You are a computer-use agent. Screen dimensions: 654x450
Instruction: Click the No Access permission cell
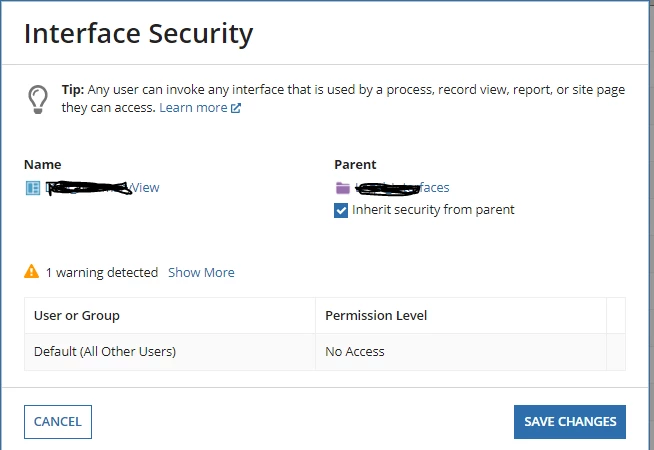460,352
